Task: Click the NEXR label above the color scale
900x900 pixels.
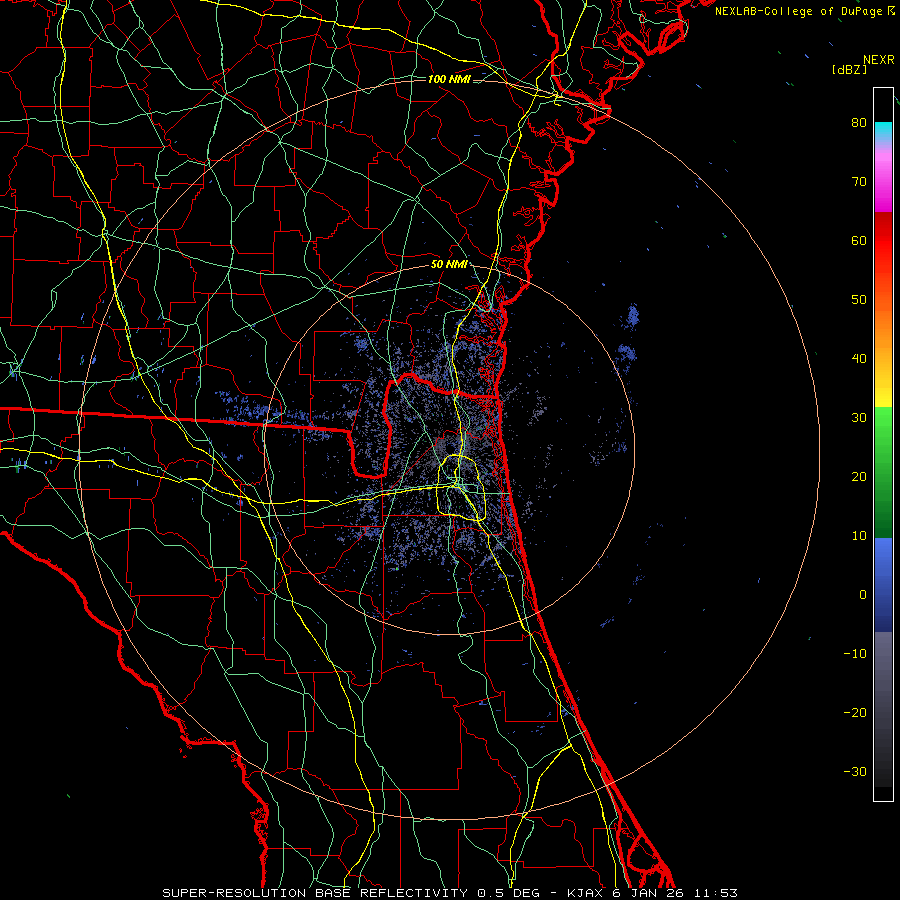Action: point(878,60)
